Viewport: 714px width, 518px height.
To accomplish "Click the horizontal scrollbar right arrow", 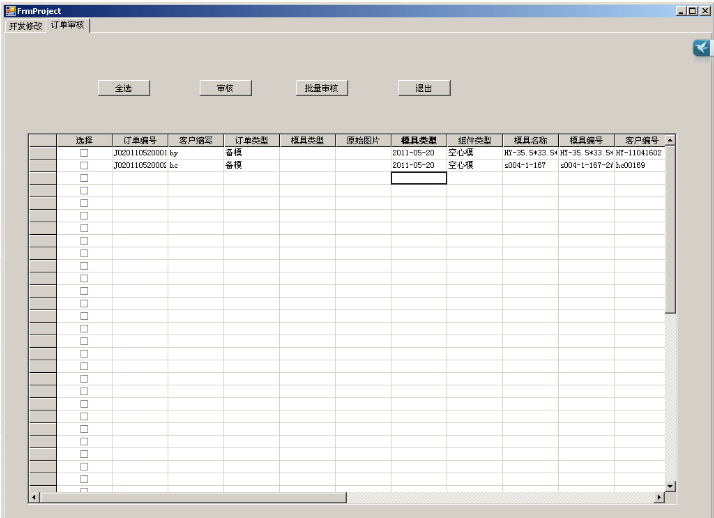I will pos(659,497).
